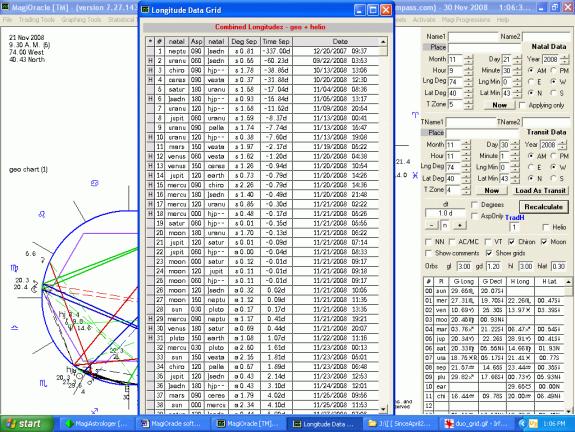Activate the MagiOracle [TM] taskbar button
The width and height of the screenshot is (575, 432).
248,424
